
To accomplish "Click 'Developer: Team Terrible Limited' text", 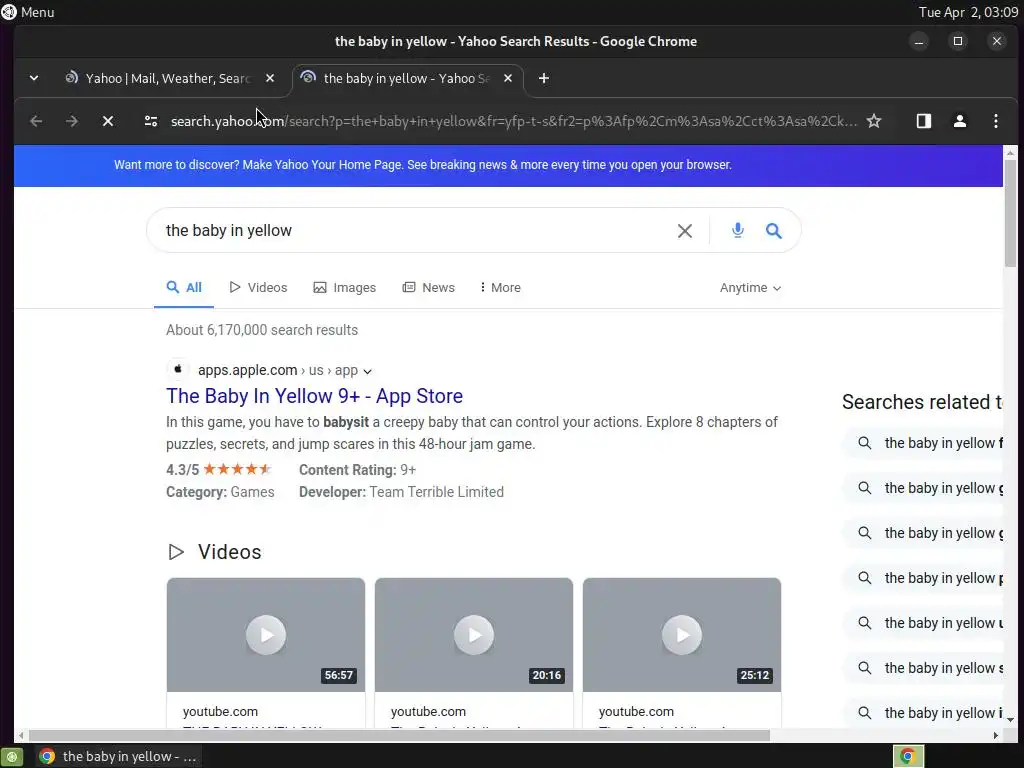I will coord(401,492).
